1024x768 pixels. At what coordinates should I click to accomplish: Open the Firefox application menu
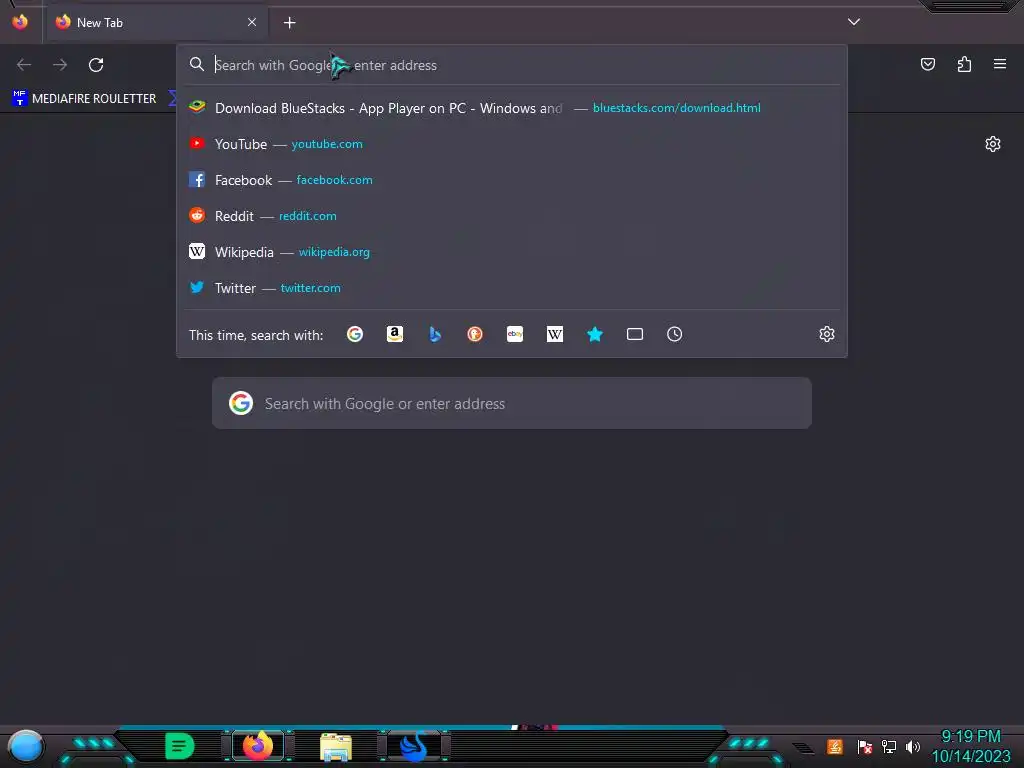(x=1000, y=64)
